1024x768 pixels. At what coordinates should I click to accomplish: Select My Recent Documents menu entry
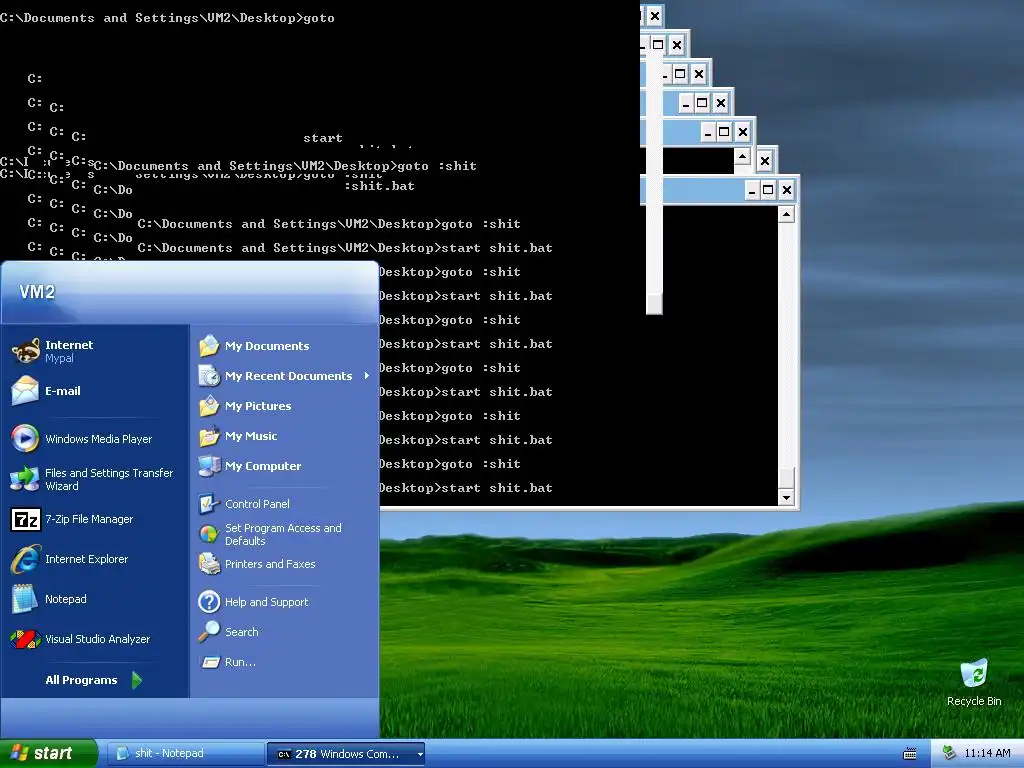coord(285,376)
